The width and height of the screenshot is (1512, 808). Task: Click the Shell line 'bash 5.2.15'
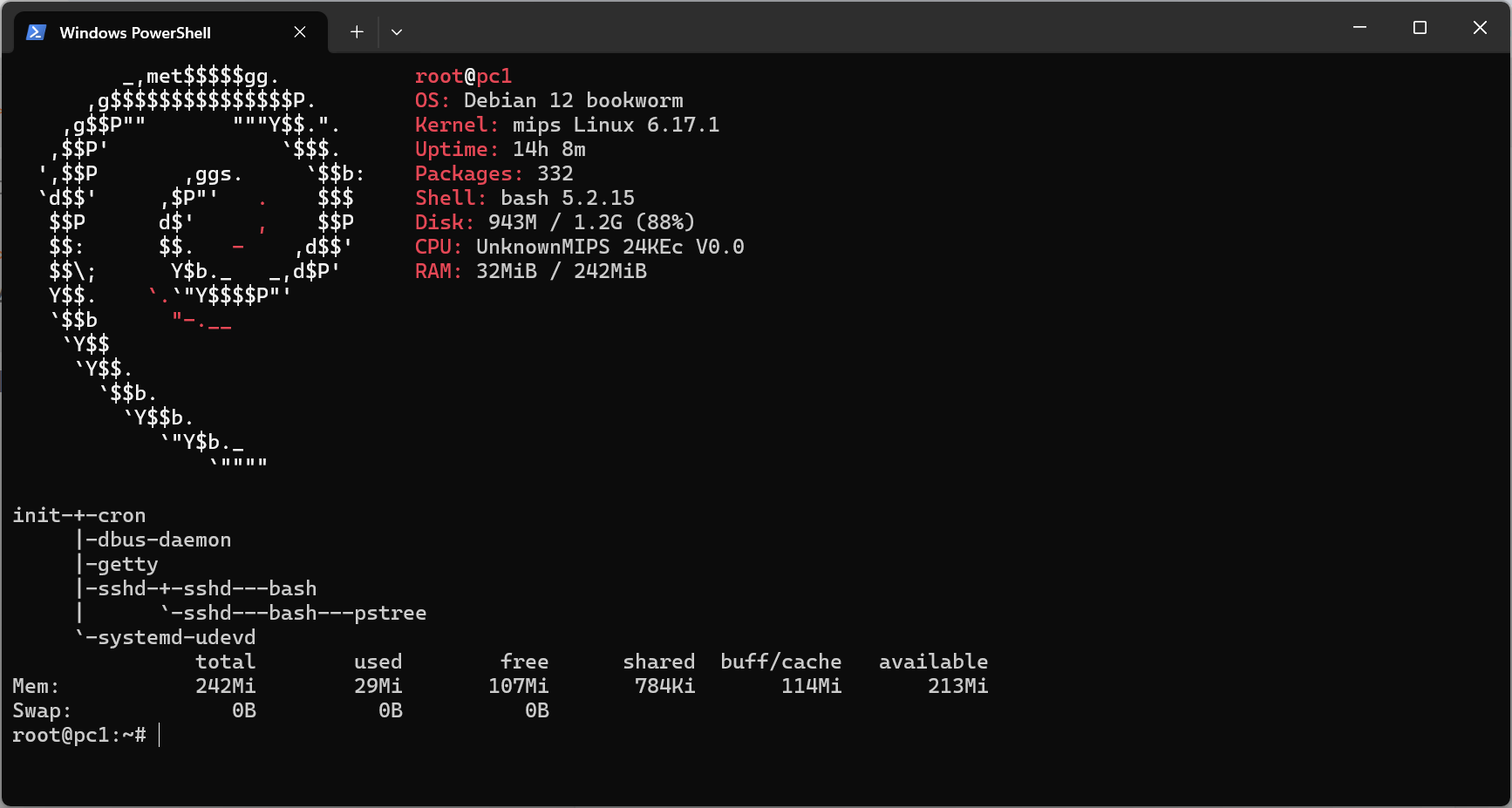[568, 198]
